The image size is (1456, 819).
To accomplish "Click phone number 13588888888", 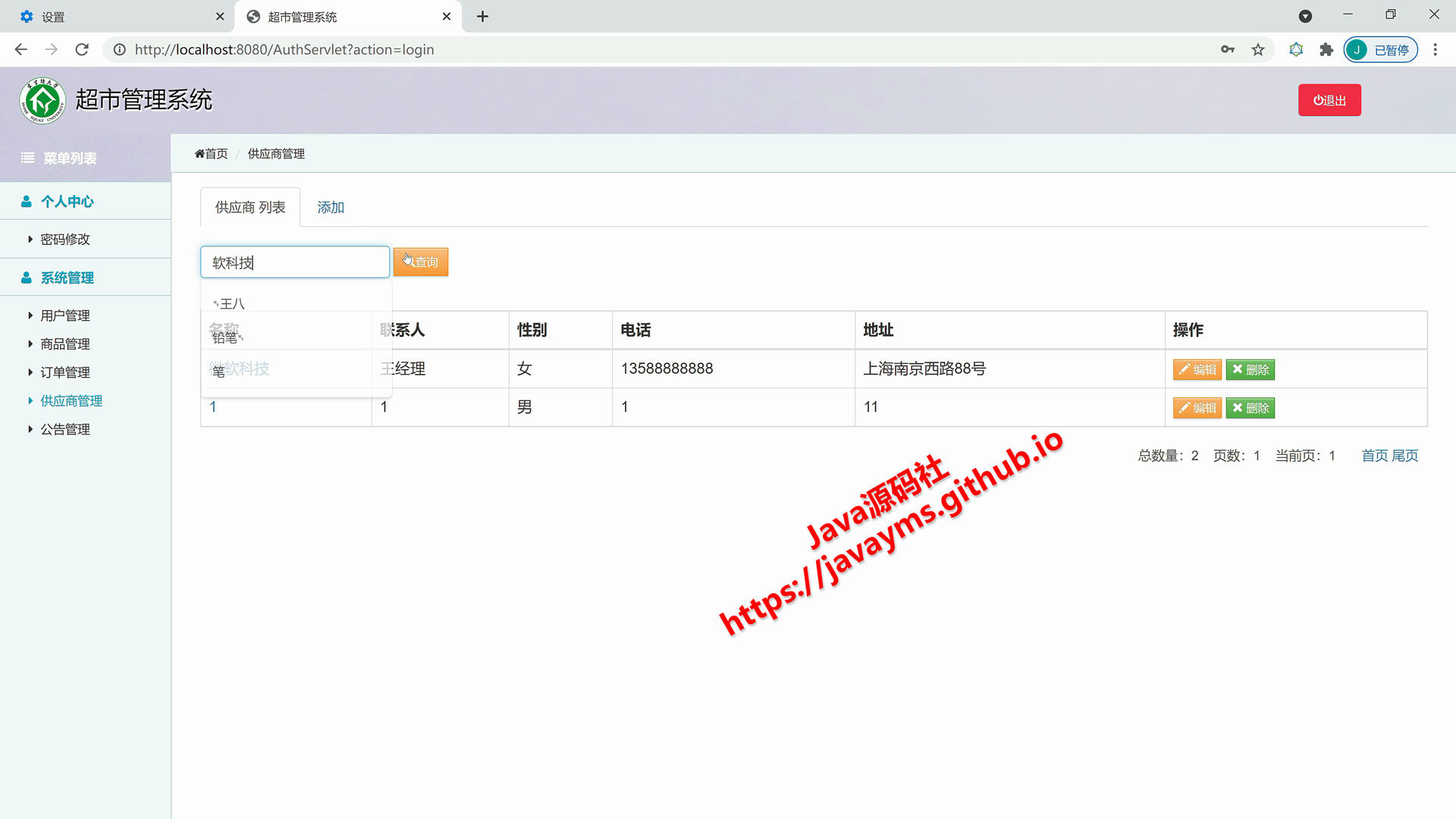I will [x=667, y=369].
